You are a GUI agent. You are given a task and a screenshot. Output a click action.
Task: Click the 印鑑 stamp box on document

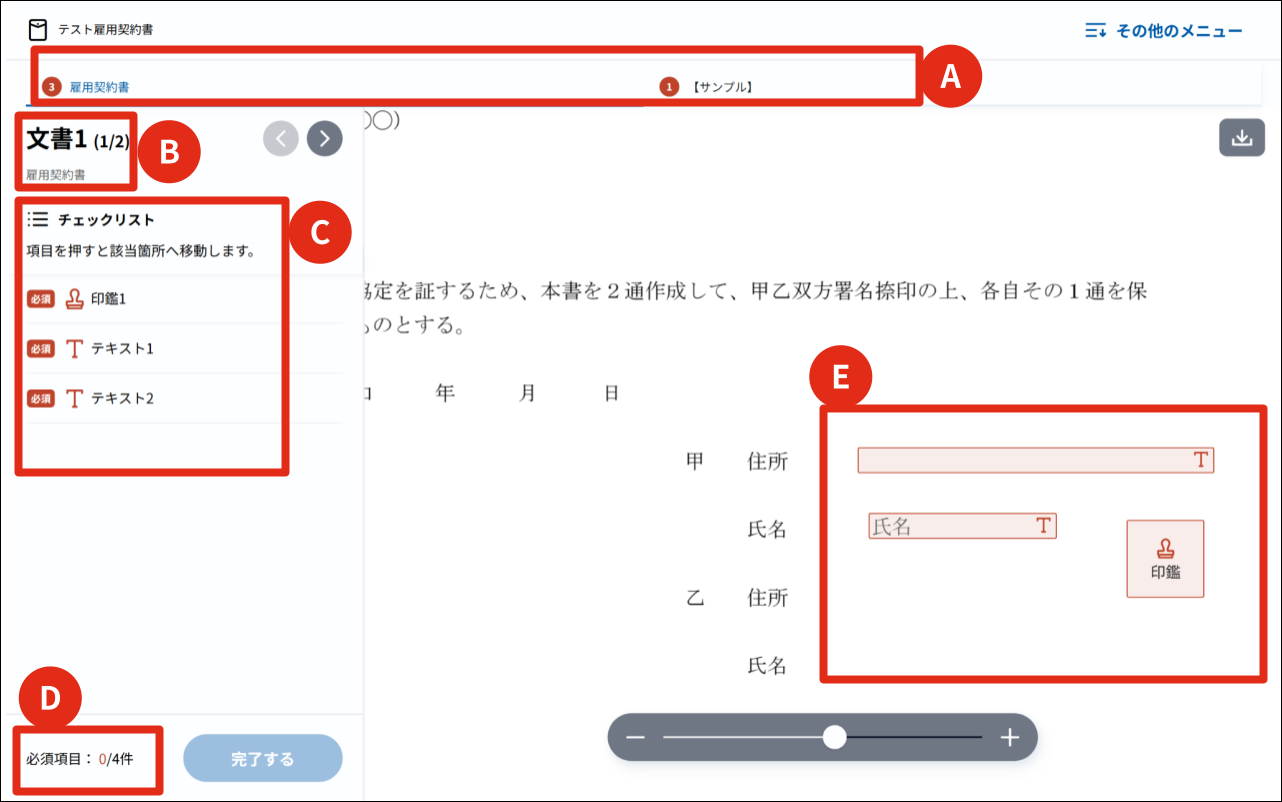pyautogui.click(x=1165, y=559)
